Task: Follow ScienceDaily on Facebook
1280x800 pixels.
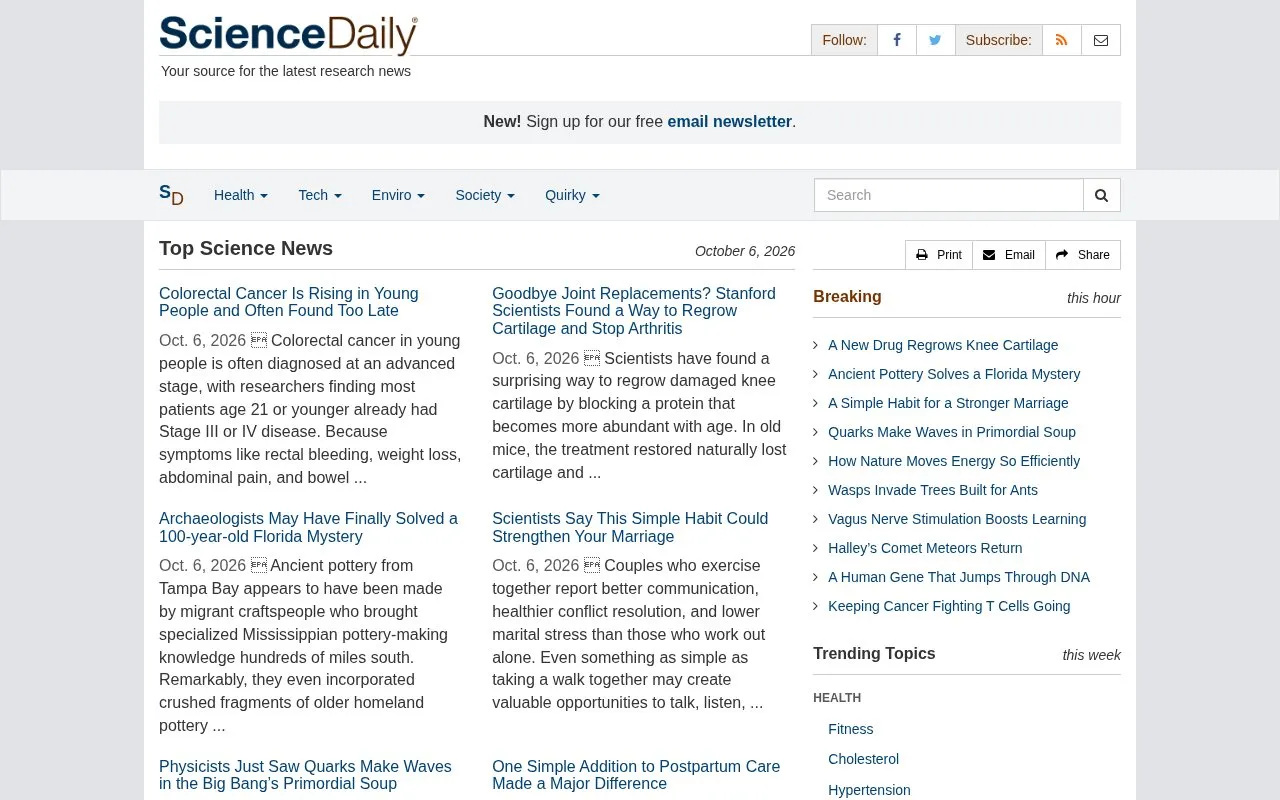Action: (x=897, y=40)
